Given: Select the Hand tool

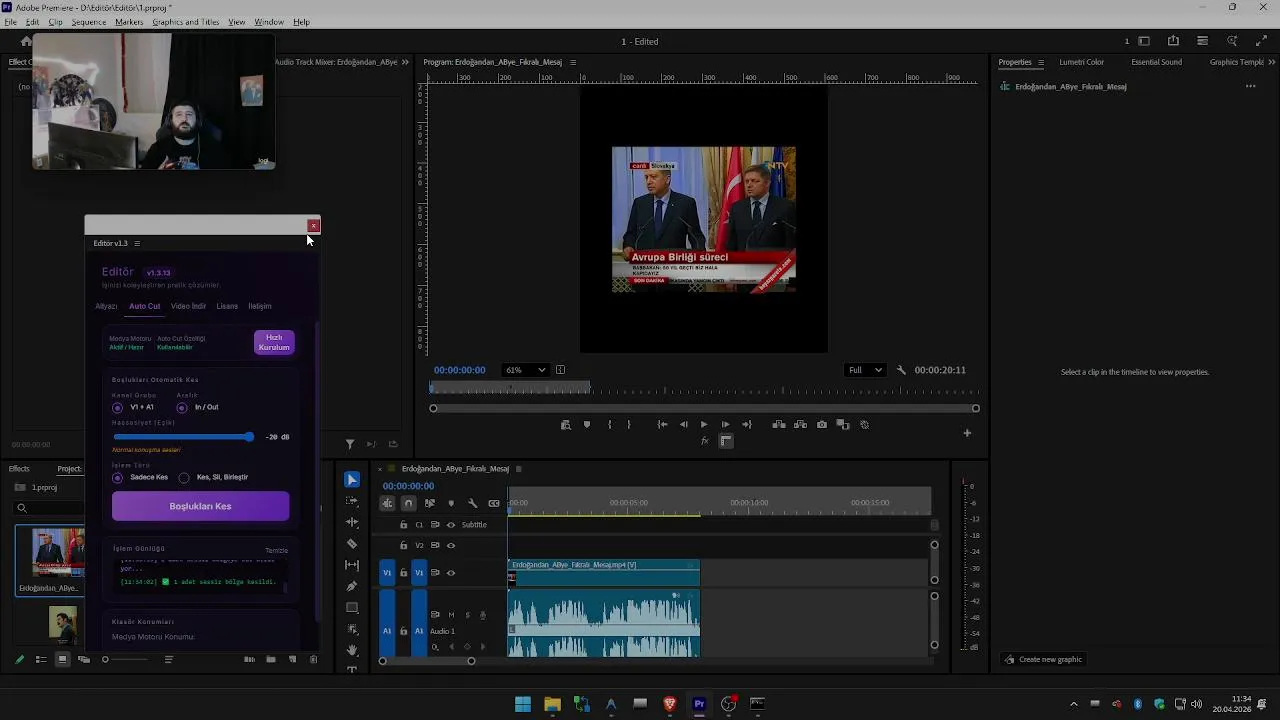Looking at the screenshot, I should pos(352,650).
